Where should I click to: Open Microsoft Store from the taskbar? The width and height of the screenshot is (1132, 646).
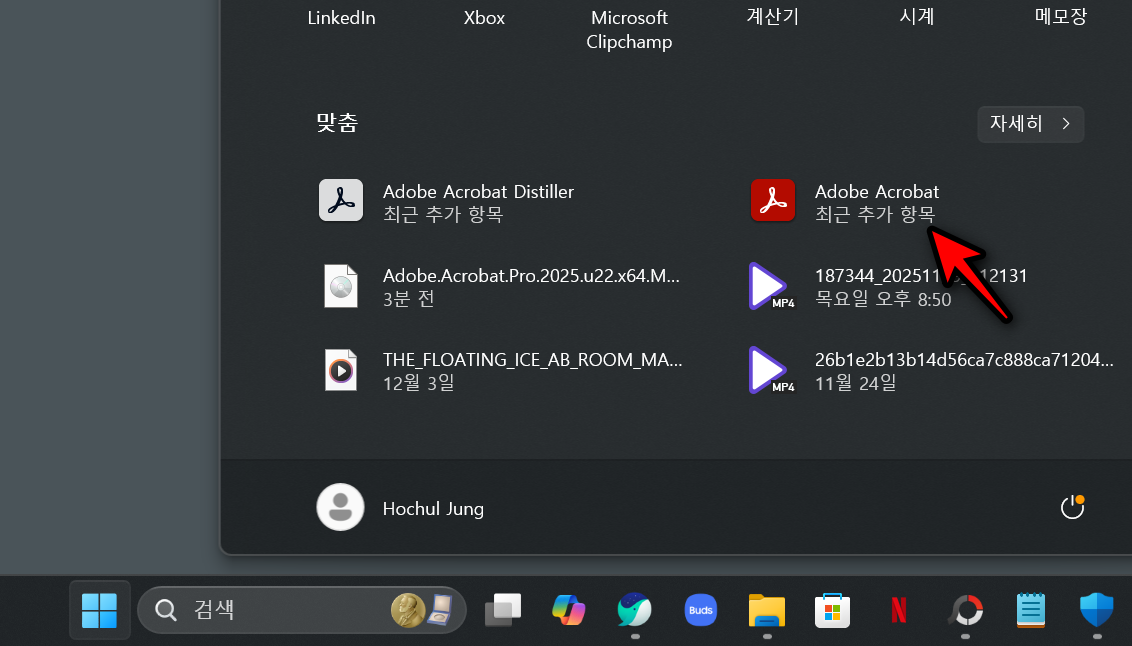click(832, 610)
